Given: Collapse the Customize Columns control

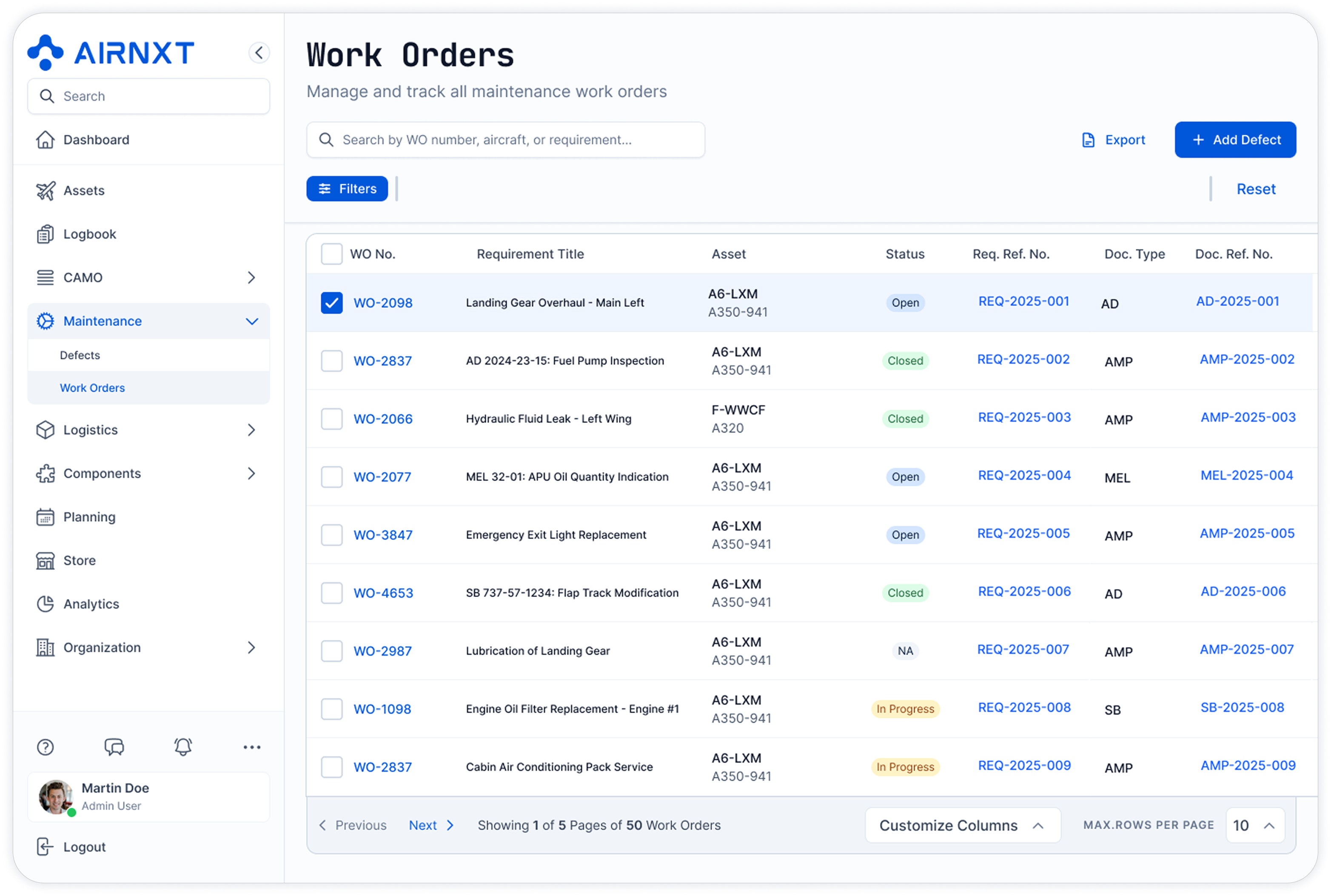Looking at the screenshot, I should point(1038,825).
